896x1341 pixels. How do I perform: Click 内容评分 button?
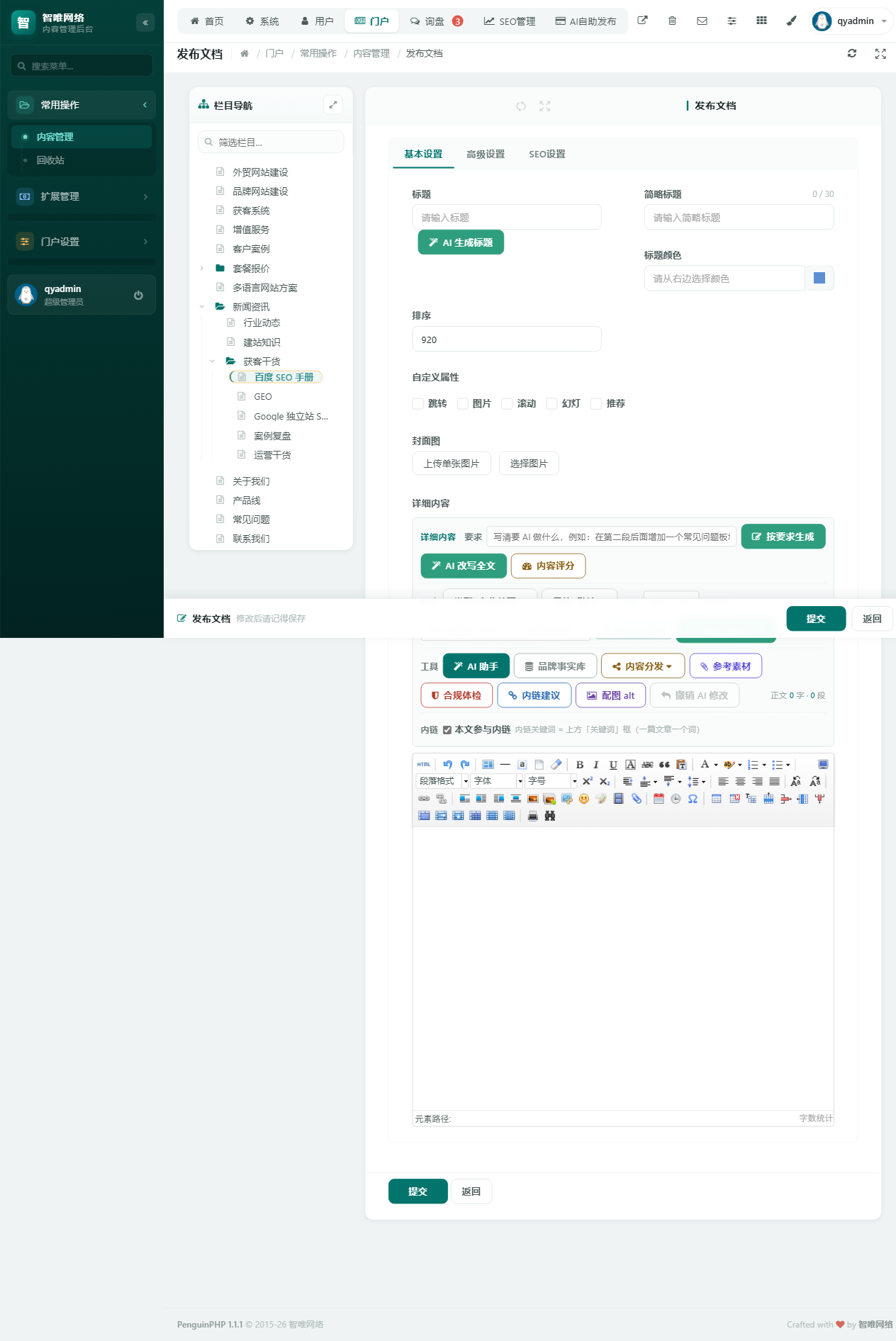point(548,566)
